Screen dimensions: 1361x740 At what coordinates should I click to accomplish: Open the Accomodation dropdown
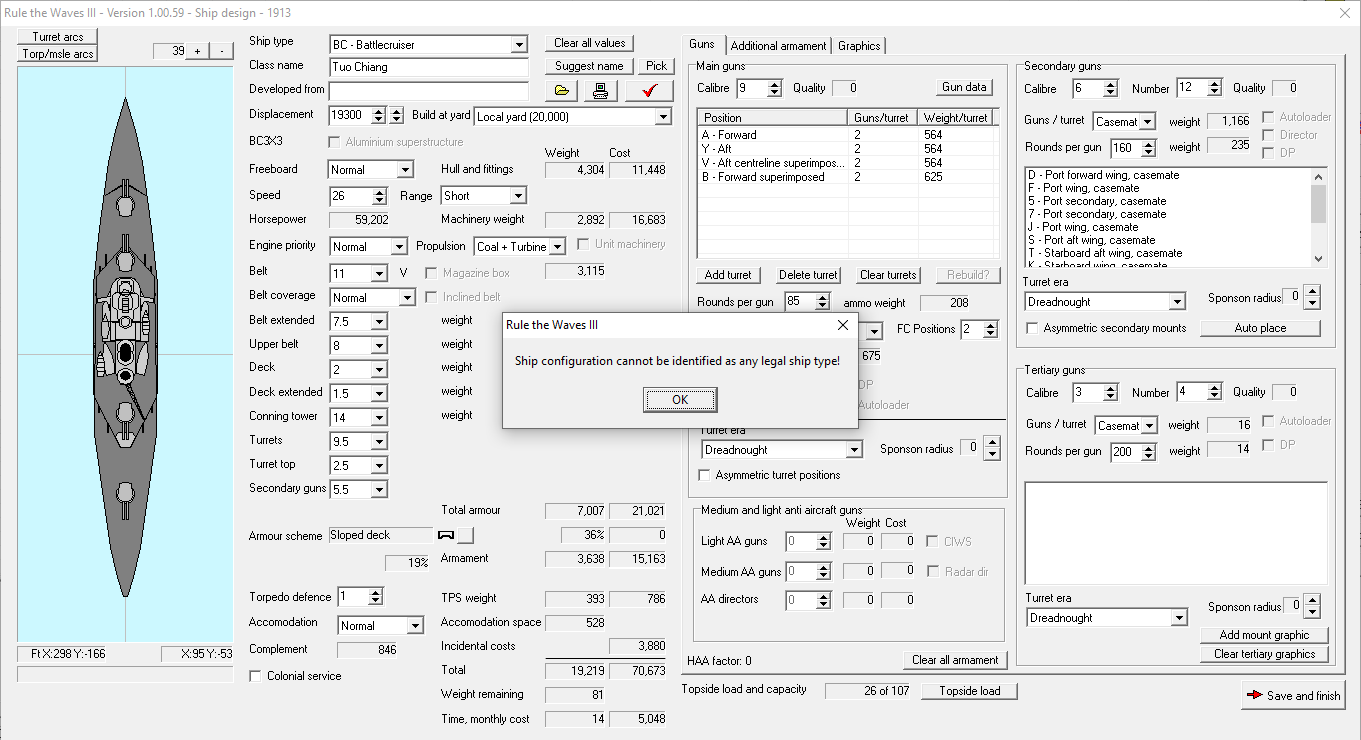(x=415, y=625)
